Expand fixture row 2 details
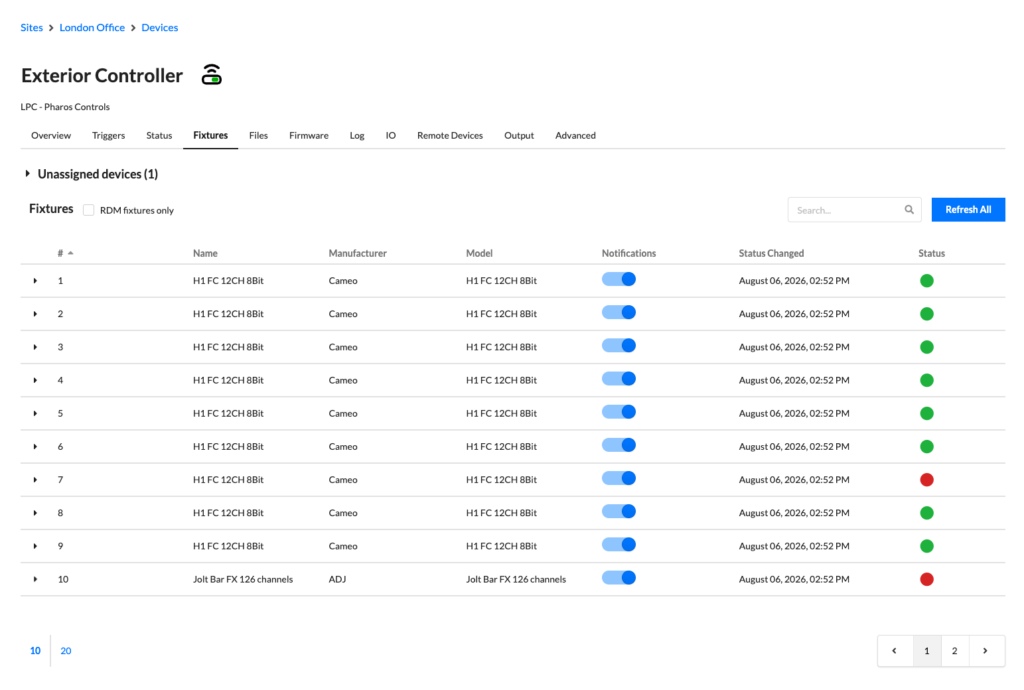1024x690 pixels. click(35, 314)
